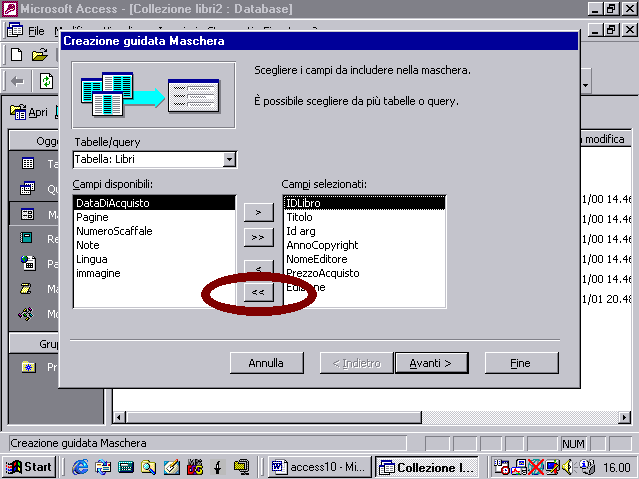The height and width of the screenshot is (479, 639).
Task: Select NumeroScaffale in available fields
Action: pyautogui.click(x=154, y=231)
